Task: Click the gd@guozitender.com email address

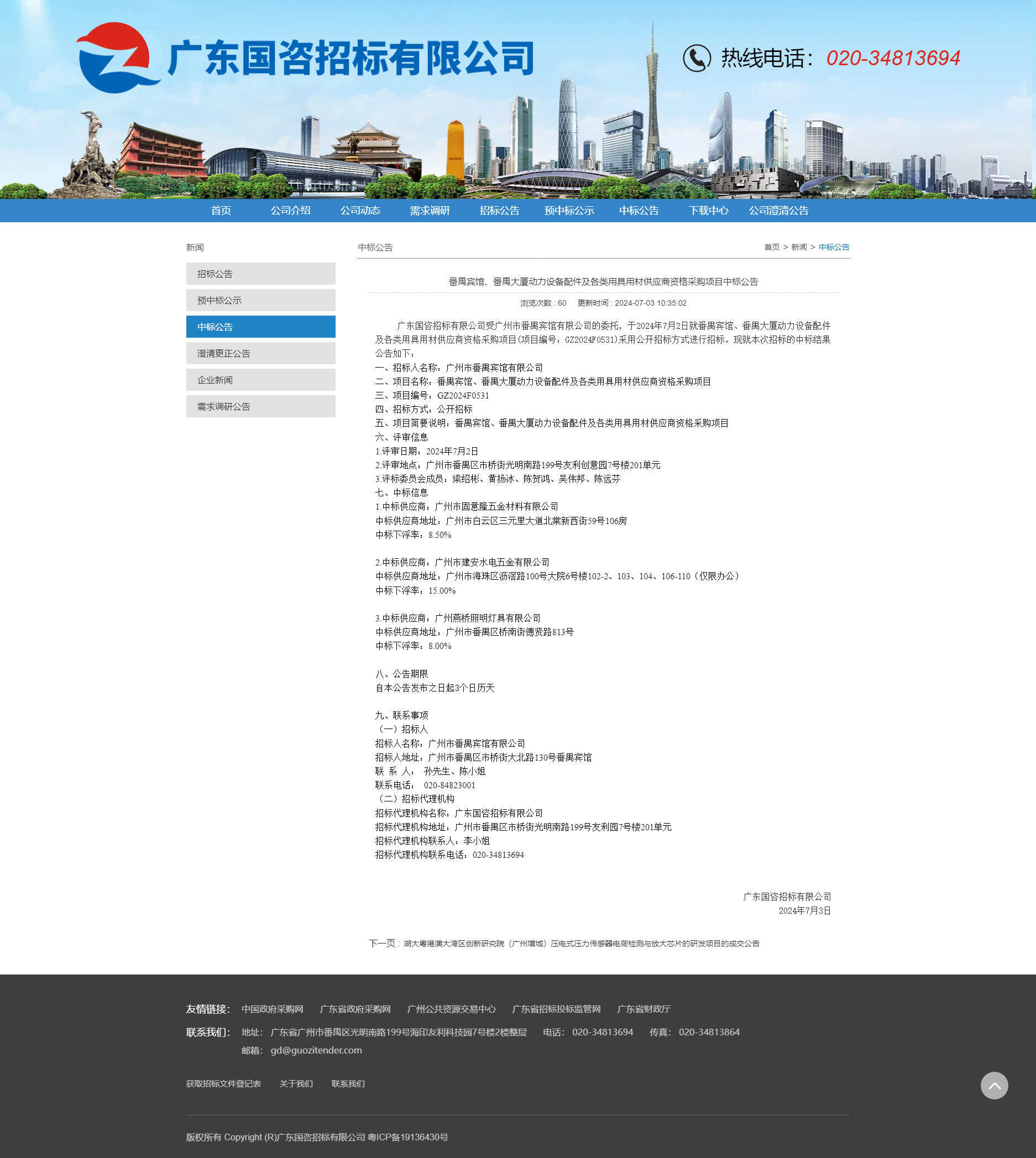Action: (316, 1050)
